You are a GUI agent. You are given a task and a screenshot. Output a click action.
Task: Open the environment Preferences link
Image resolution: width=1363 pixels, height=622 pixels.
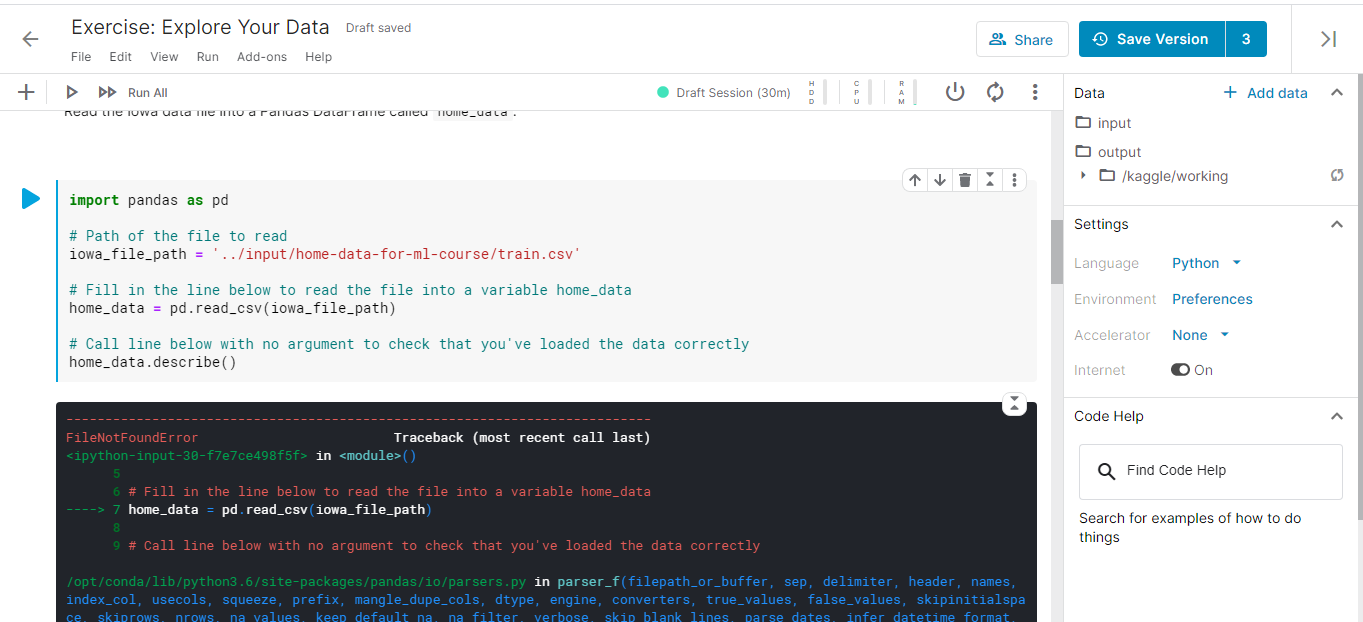(1212, 299)
